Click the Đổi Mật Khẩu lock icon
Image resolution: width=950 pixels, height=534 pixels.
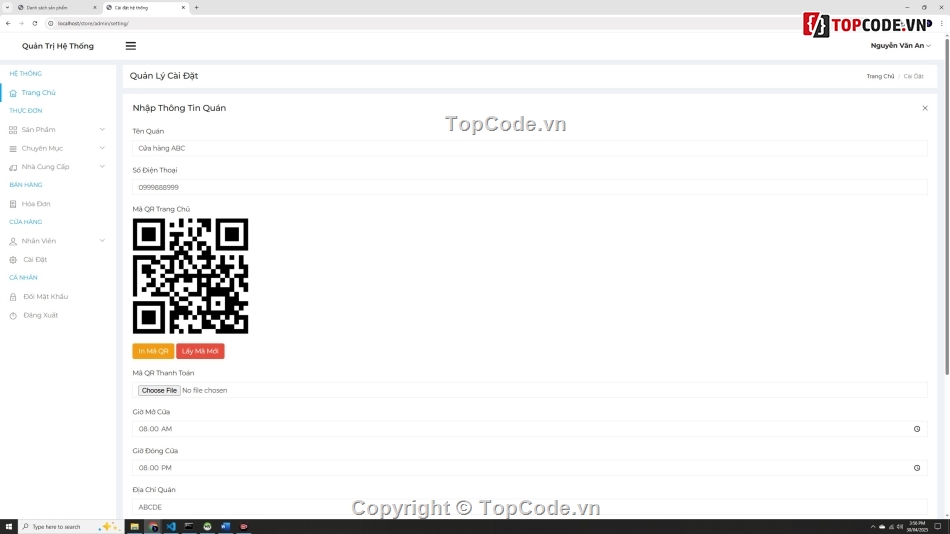click(13, 297)
